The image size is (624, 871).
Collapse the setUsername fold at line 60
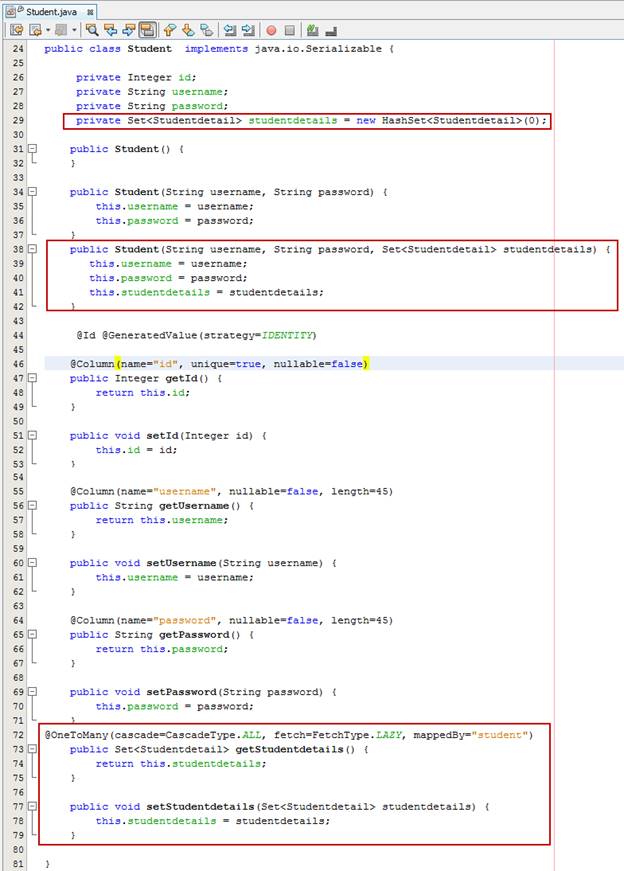pyautogui.click(x=32, y=562)
